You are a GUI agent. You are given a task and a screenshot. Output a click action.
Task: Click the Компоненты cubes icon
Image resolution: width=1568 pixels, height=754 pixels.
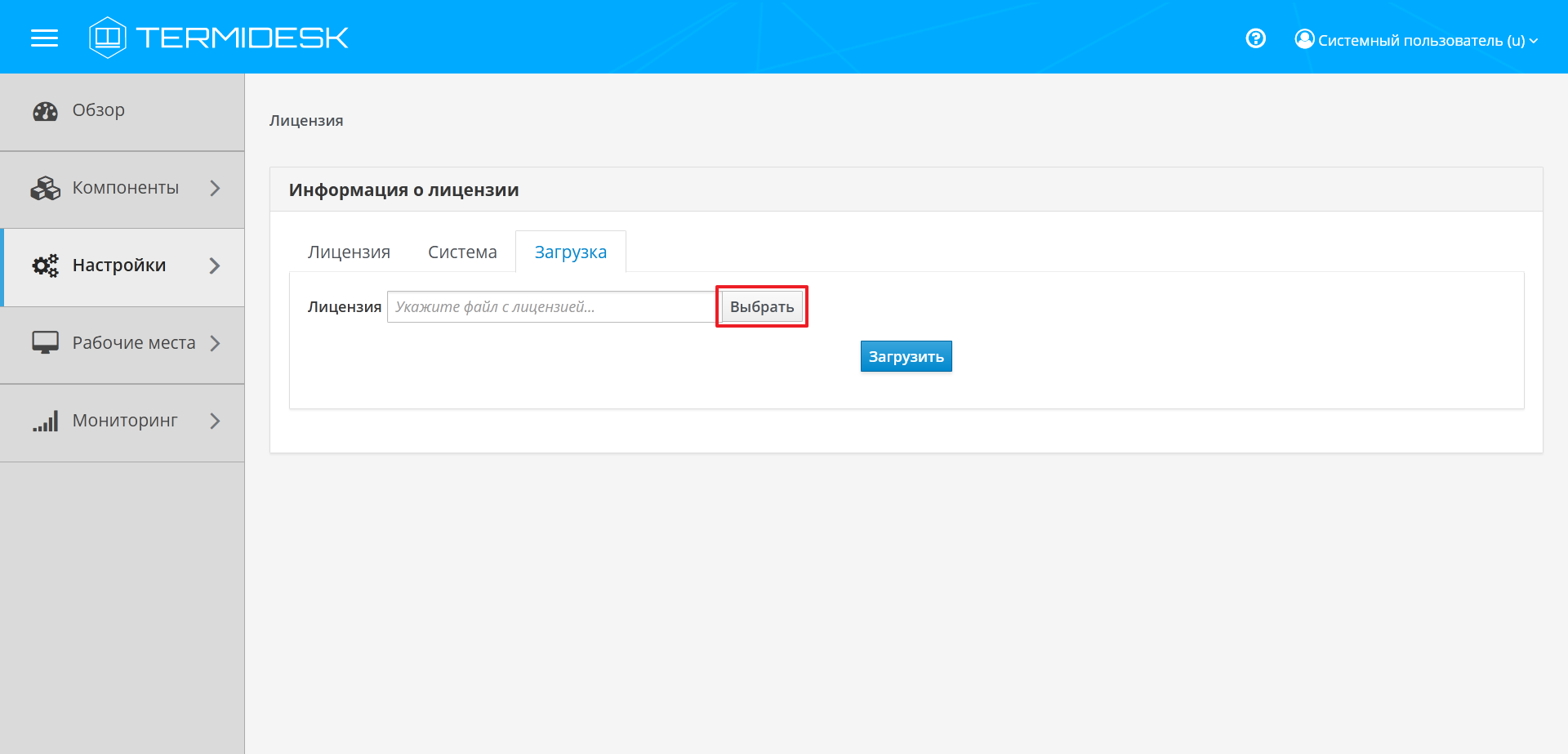(45, 189)
